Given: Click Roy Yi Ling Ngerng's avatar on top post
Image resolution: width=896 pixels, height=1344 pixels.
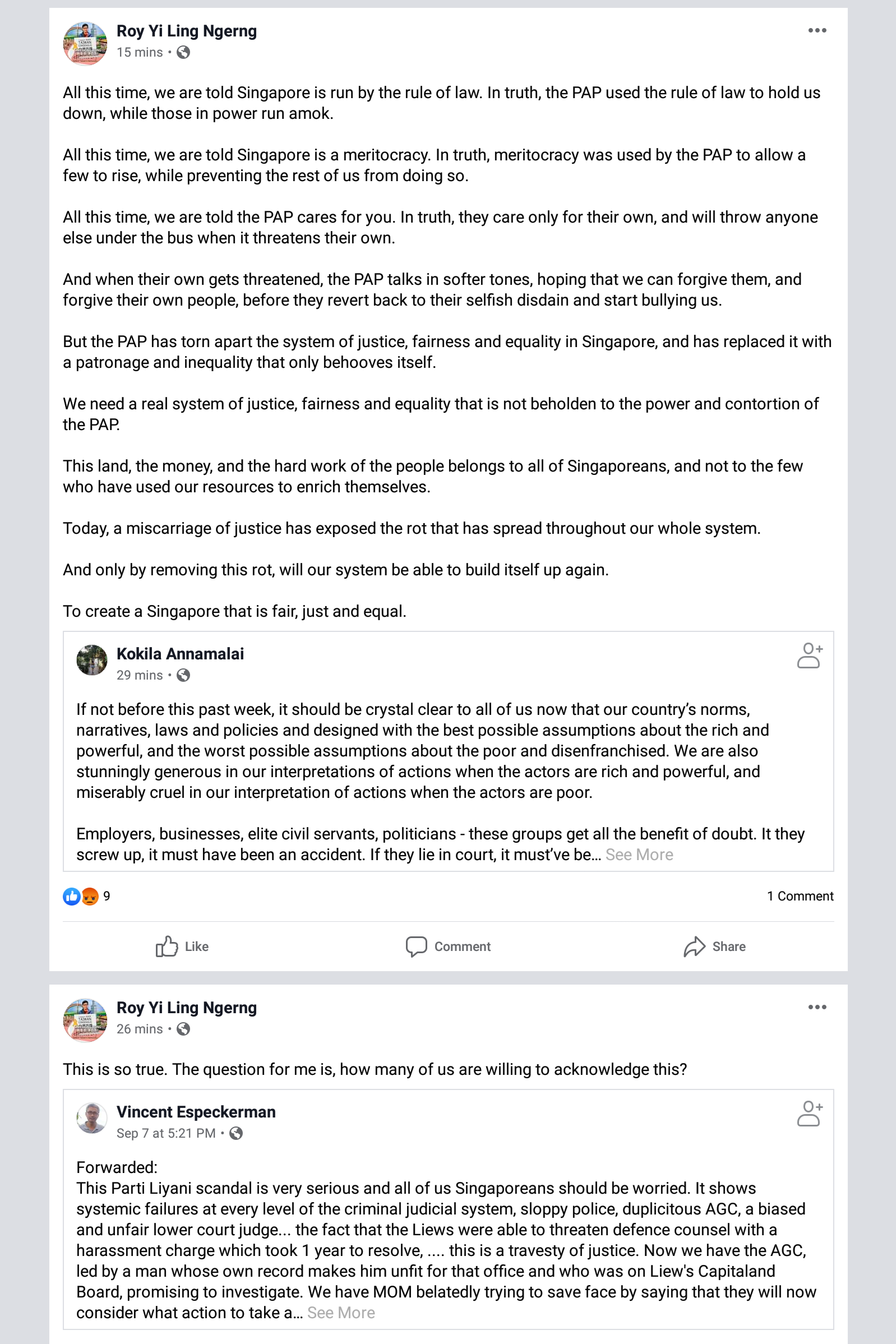Looking at the screenshot, I should pos(85,43).
